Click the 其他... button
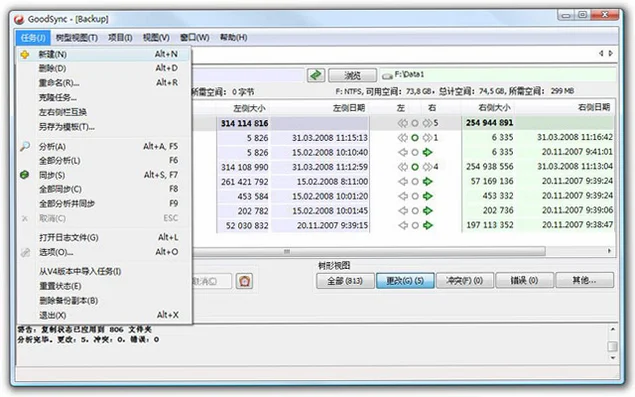Screen dimensions: 635x397 pos(584,280)
